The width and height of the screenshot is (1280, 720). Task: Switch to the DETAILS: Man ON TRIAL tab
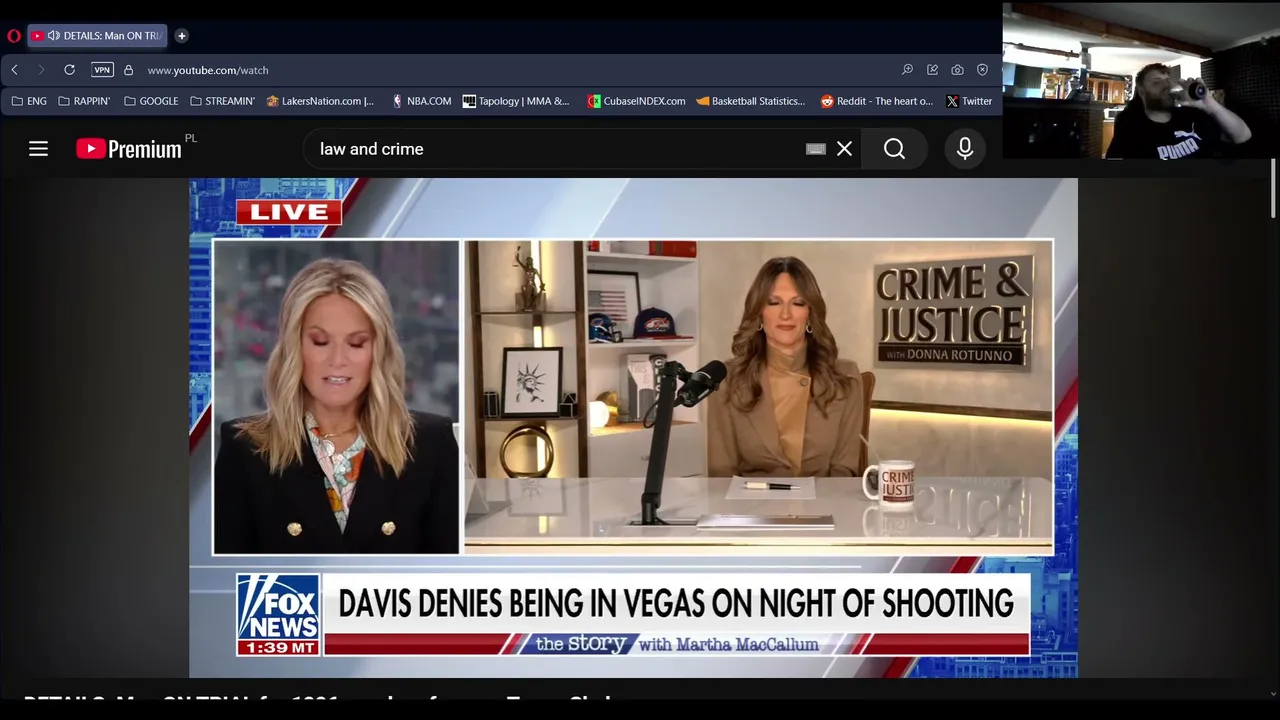pos(97,36)
